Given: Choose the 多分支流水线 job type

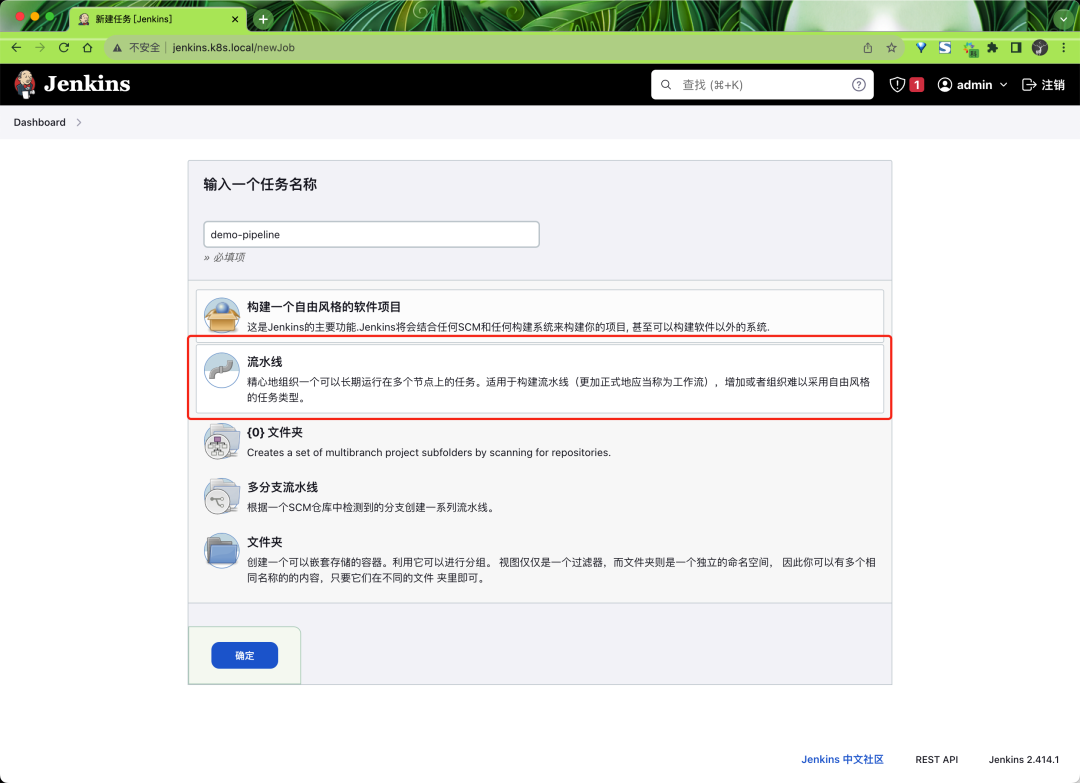Looking at the screenshot, I should click(282, 488).
